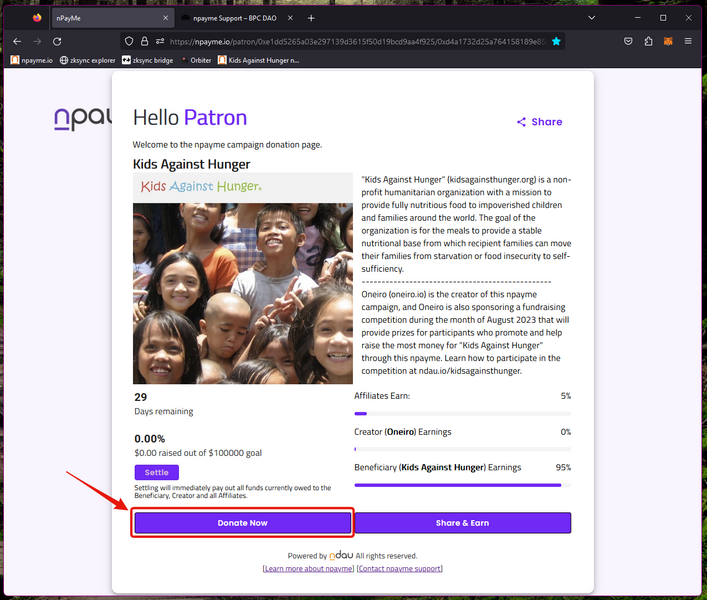Click the ndau logo in footer
Screen dimensions: 707x600
(x=341, y=555)
